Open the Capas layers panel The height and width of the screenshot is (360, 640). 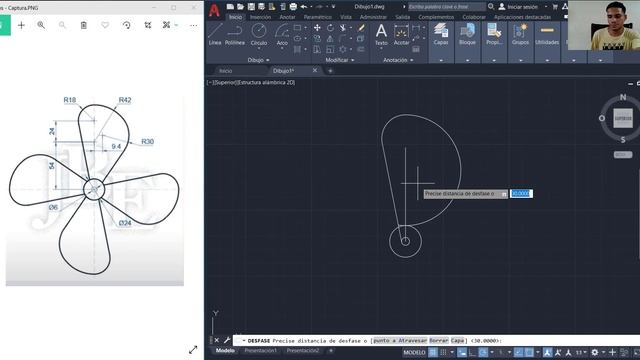[x=441, y=34]
